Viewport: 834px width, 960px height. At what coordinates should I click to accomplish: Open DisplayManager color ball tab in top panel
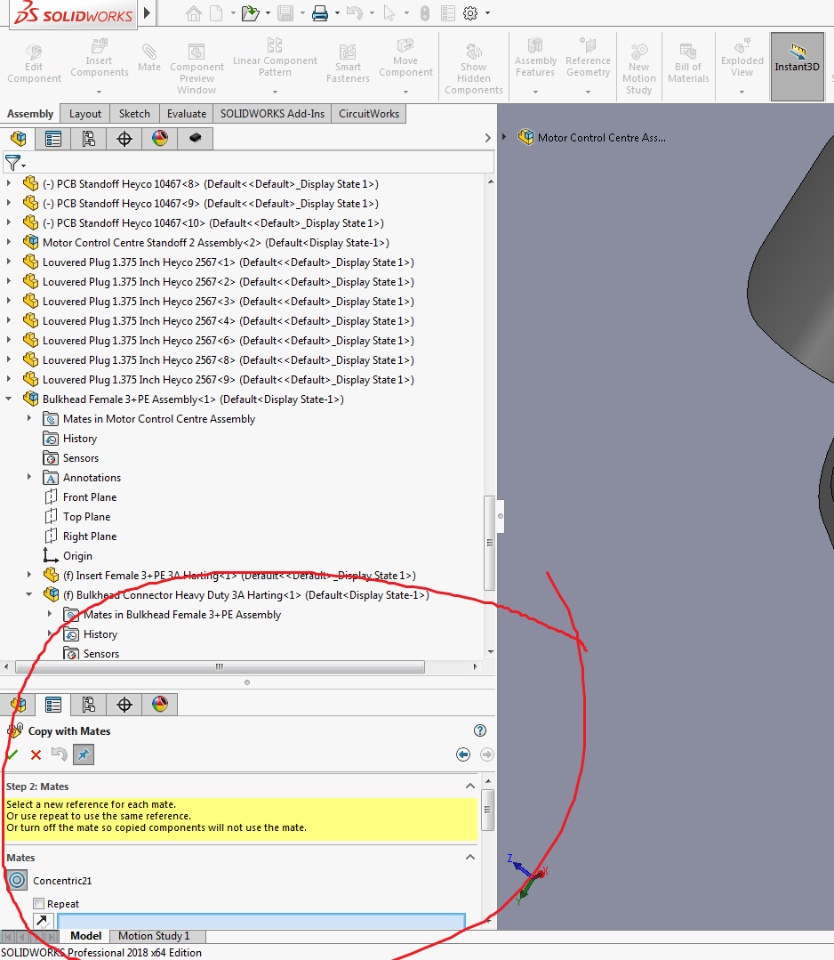[x=160, y=139]
